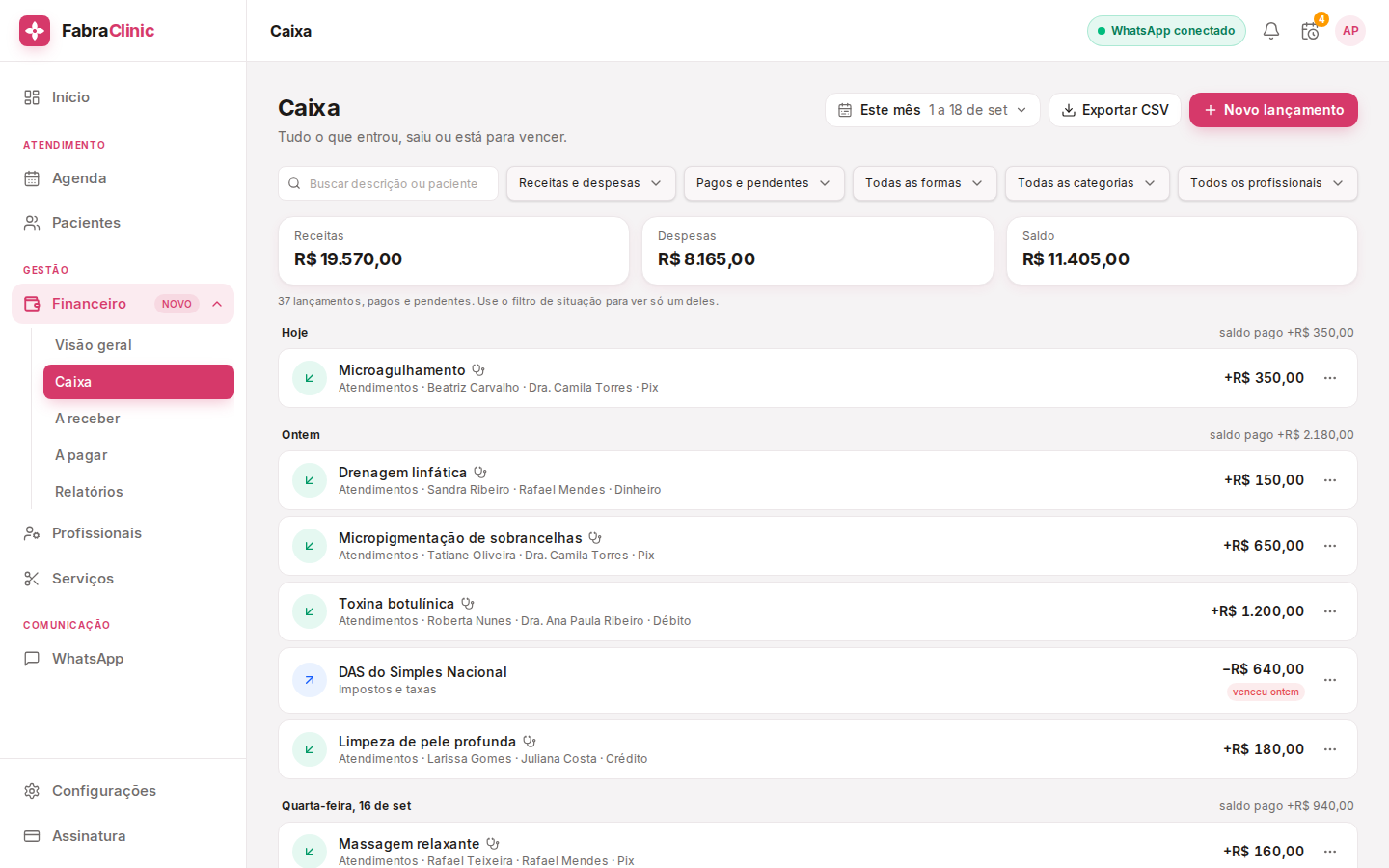Click the Exportar CSV button
Viewport: 1389px width, 868px height.
pos(1115,110)
